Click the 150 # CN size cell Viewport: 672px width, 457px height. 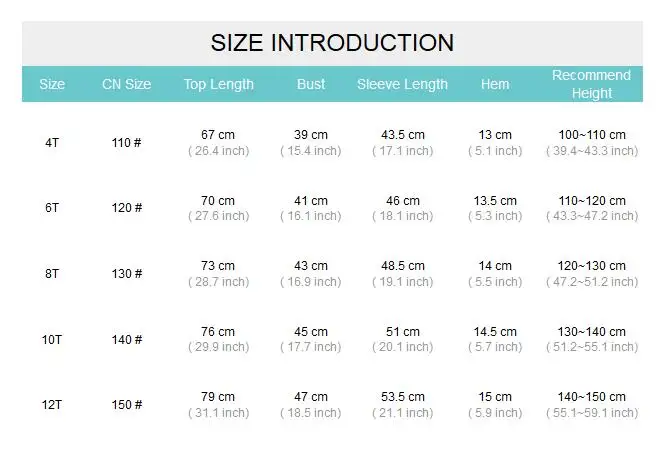(126, 405)
